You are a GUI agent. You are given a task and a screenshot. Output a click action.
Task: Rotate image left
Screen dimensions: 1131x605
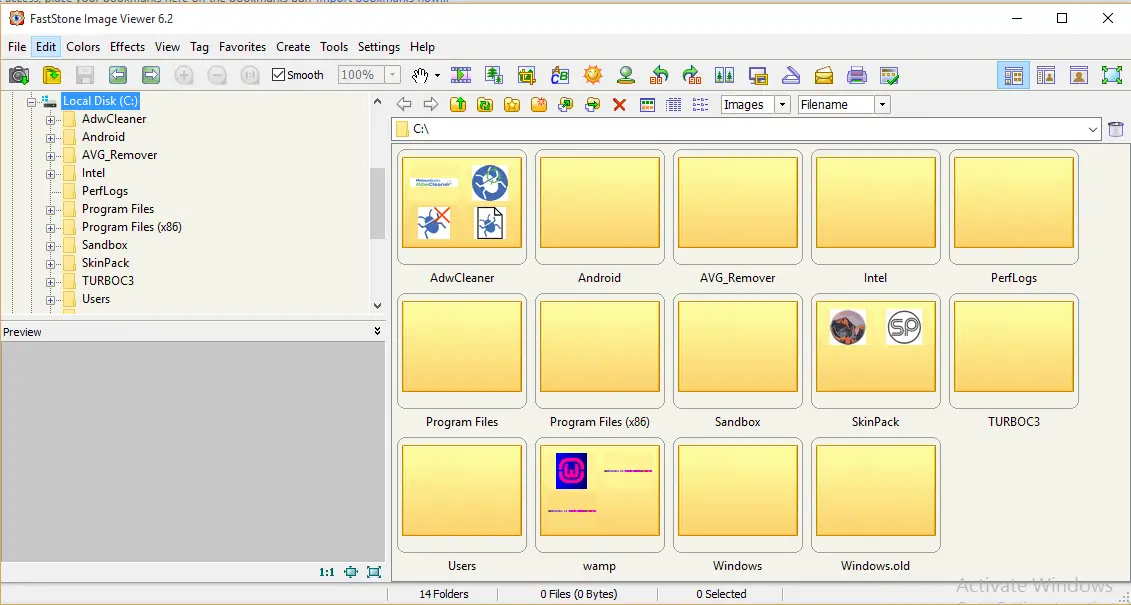point(657,75)
